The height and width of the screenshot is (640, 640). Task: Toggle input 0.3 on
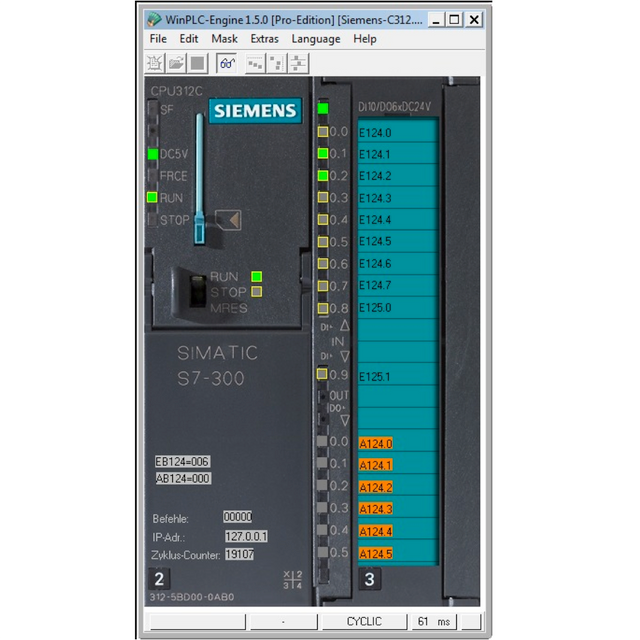(x=323, y=198)
